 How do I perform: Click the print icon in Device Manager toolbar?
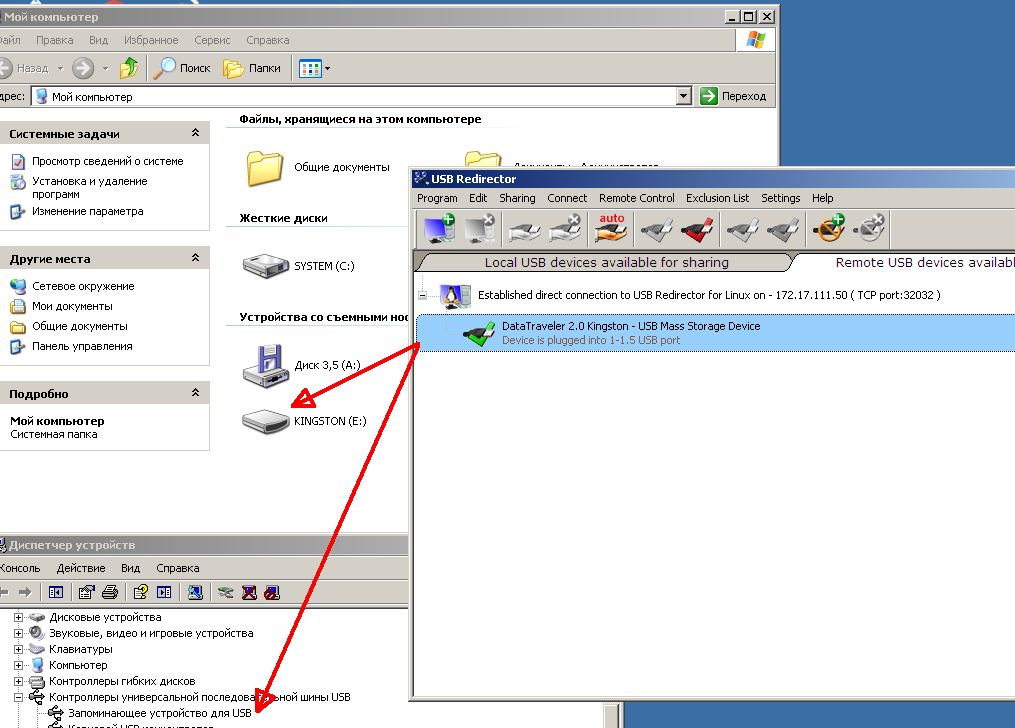pyautogui.click(x=109, y=592)
